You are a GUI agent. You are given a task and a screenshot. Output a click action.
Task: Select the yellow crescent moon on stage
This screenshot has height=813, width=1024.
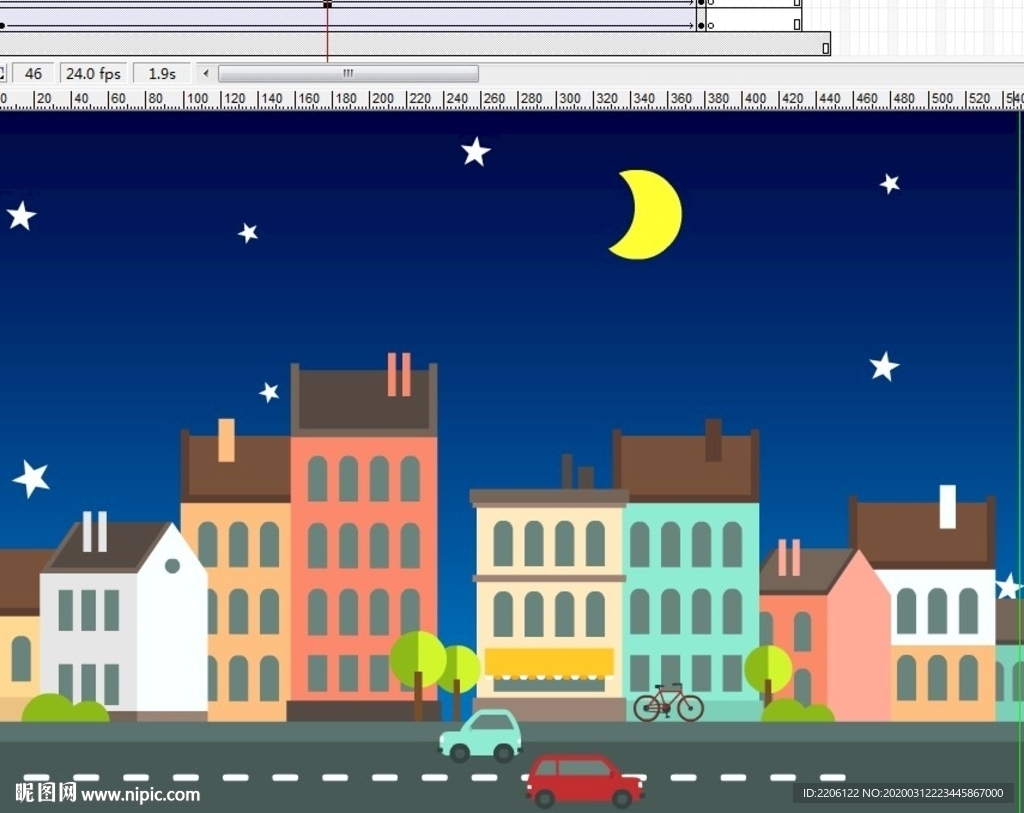tap(650, 215)
